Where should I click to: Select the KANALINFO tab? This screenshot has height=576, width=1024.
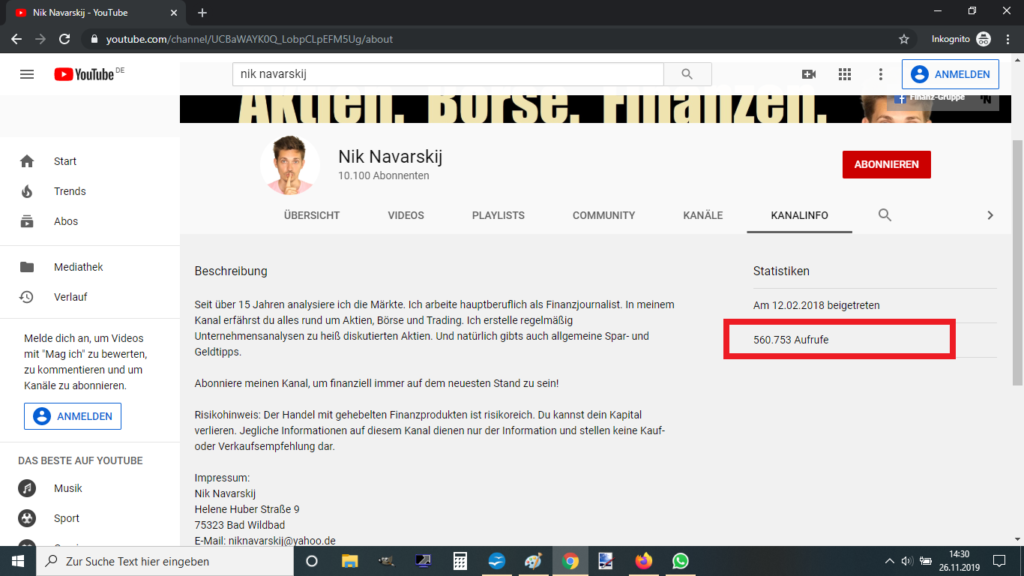(799, 216)
